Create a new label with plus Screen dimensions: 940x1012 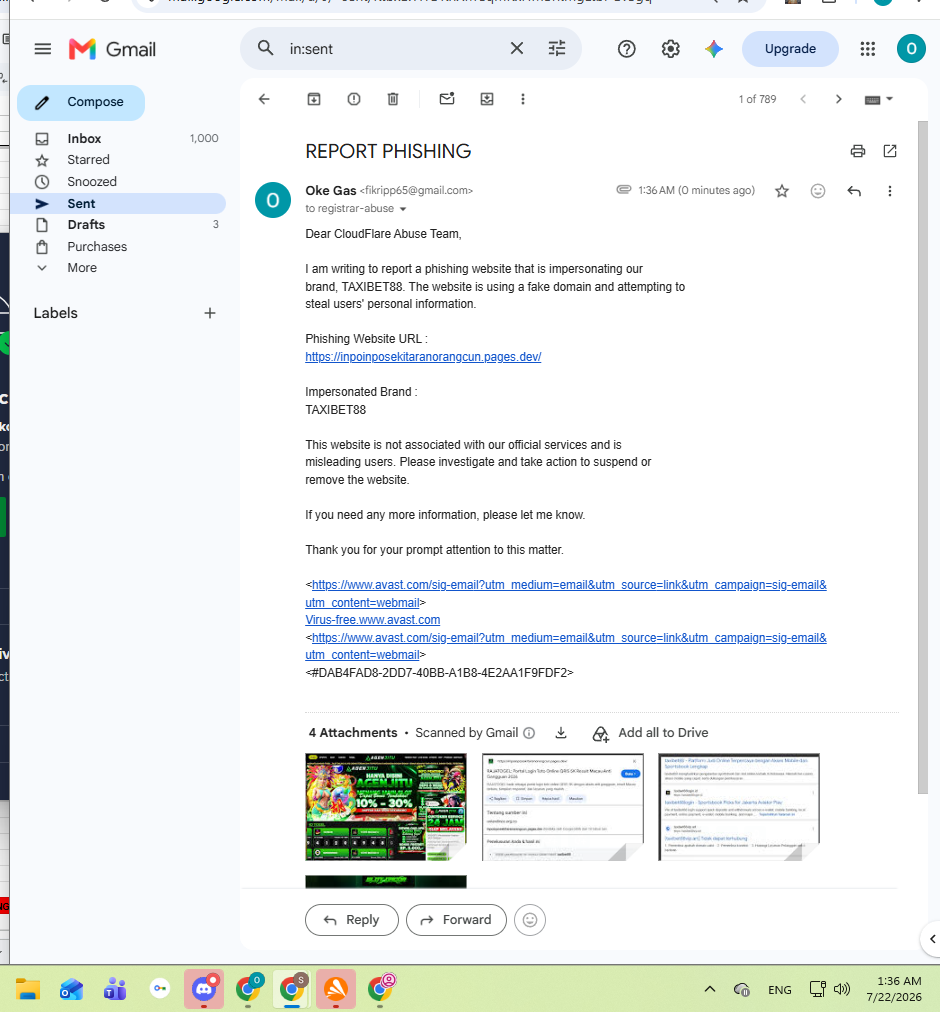click(x=210, y=314)
